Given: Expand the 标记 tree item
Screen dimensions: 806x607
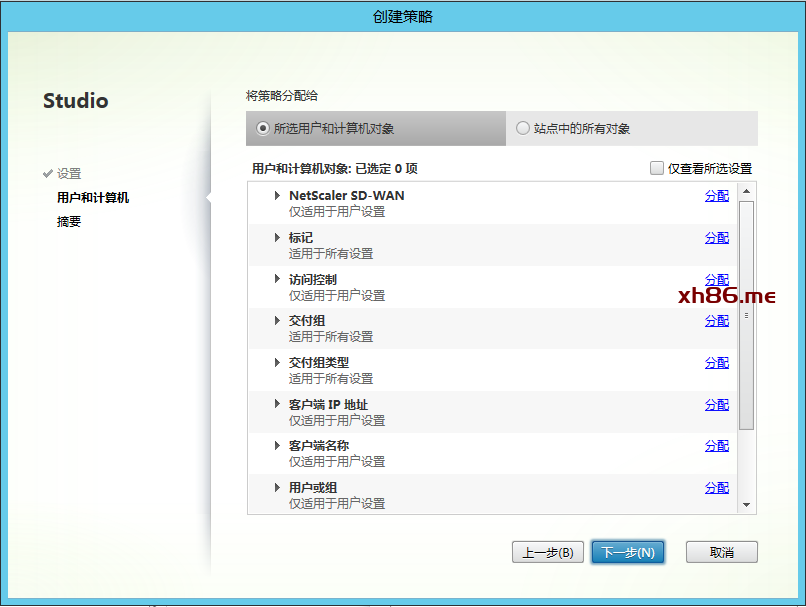Looking at the screenshot, I should 278,238.
